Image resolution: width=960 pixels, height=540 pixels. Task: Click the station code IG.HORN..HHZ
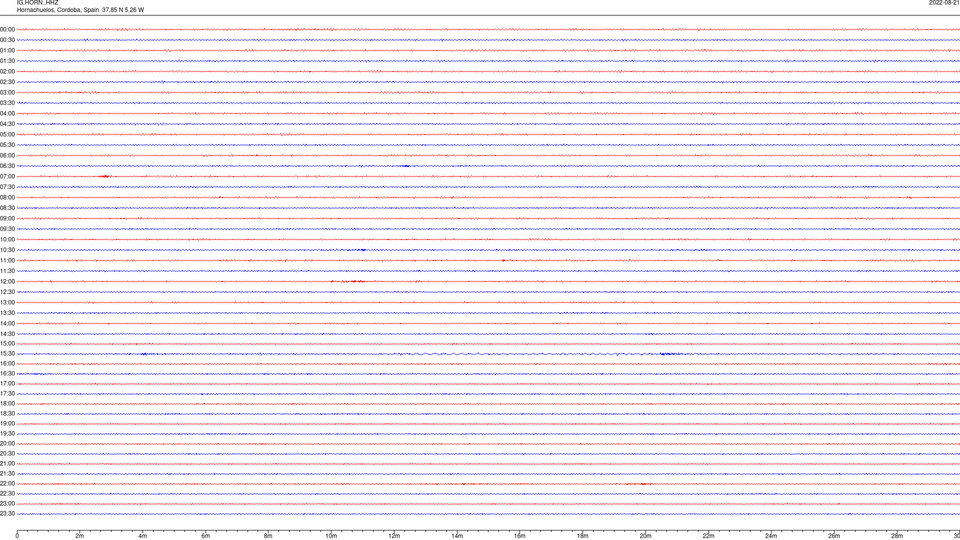click(37, 2)
